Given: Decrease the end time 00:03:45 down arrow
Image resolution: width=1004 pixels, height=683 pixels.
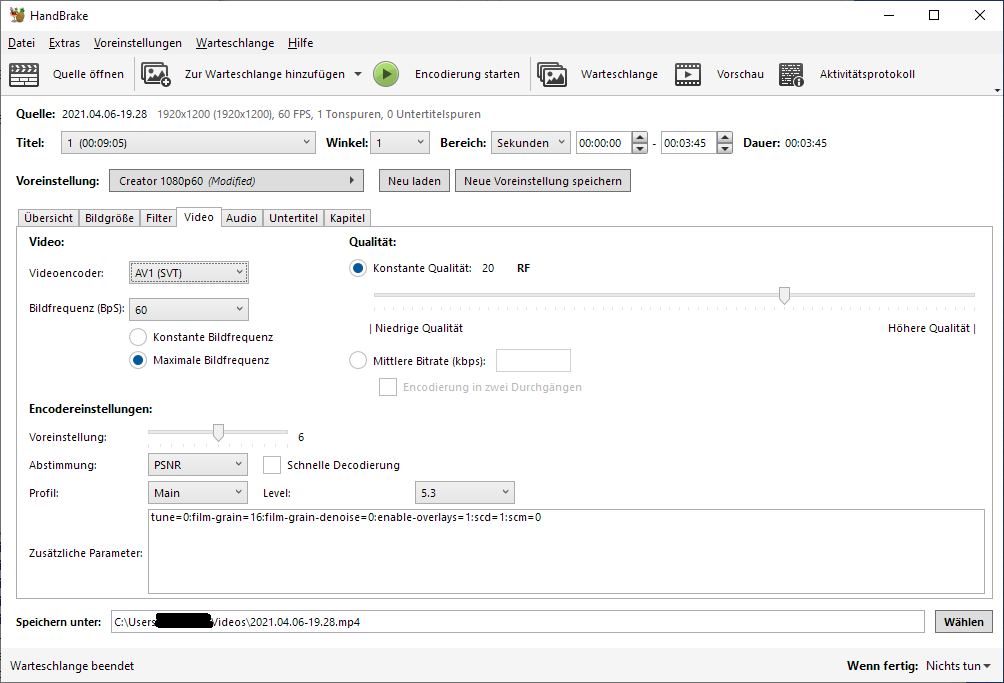Looking at the screenshot, I should tap(725, 149).
